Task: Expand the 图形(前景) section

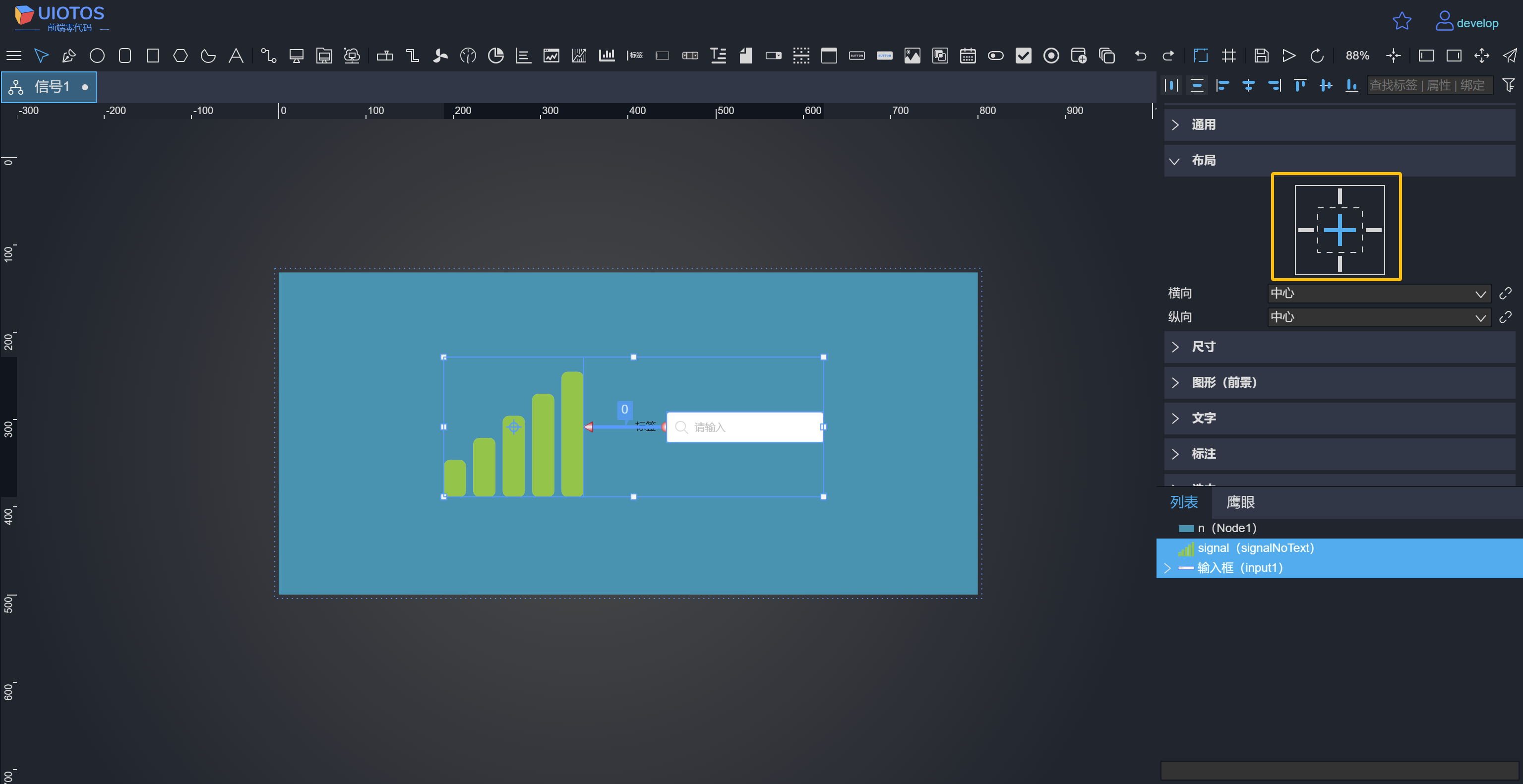Action: coord(1339,382)
